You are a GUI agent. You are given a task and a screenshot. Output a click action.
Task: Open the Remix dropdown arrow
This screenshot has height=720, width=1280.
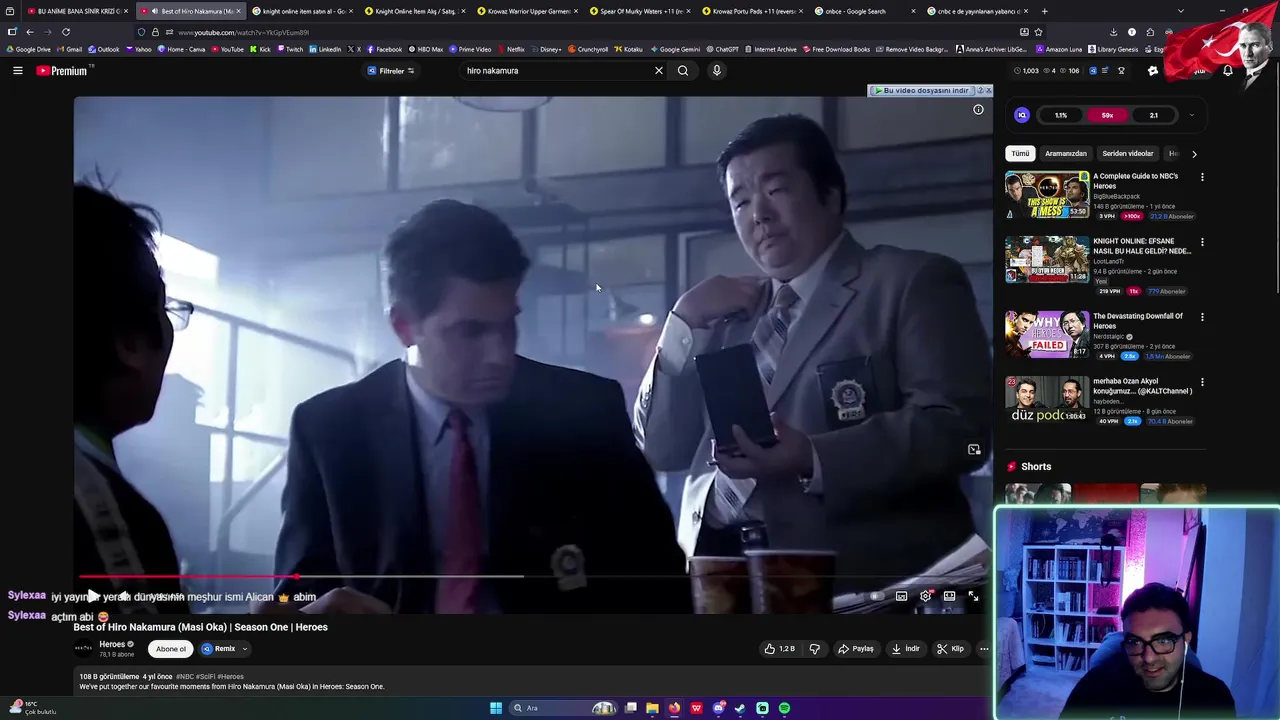click(244, 649)
